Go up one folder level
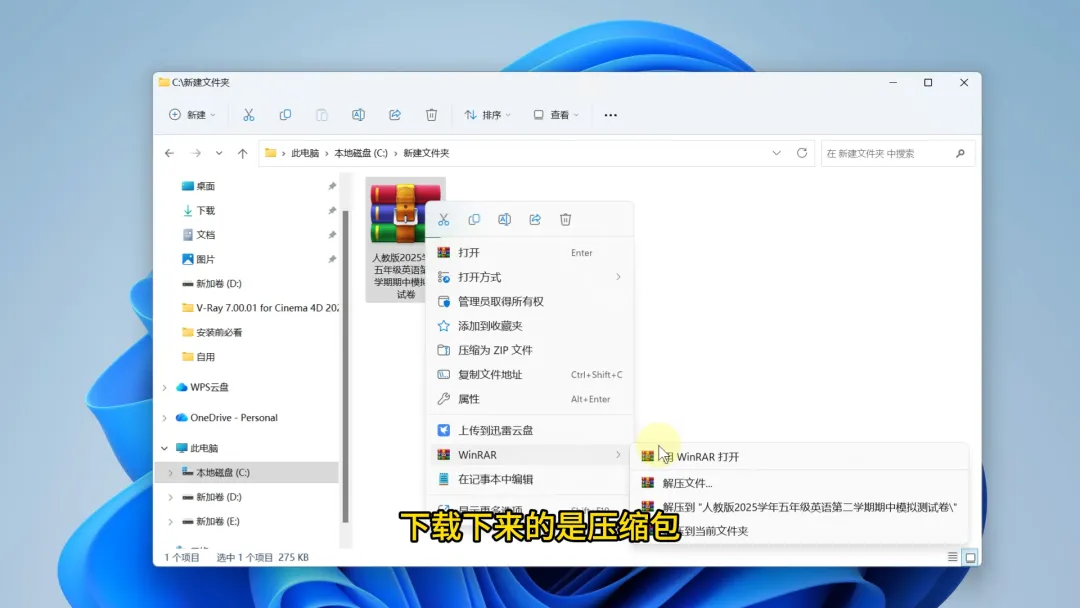Viewport: 1080px width, 608px height. tap(242, 153)
